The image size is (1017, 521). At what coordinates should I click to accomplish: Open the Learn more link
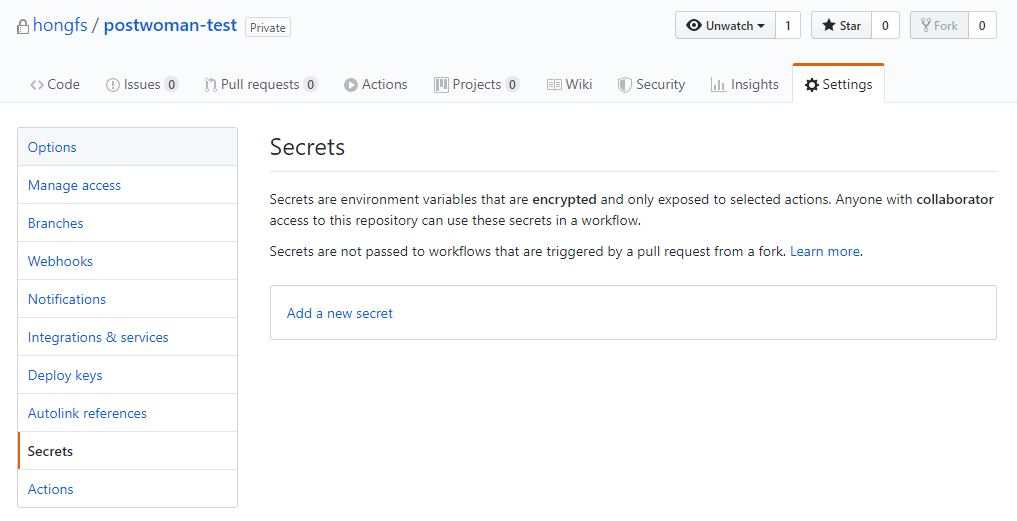(x=825, y=252)
